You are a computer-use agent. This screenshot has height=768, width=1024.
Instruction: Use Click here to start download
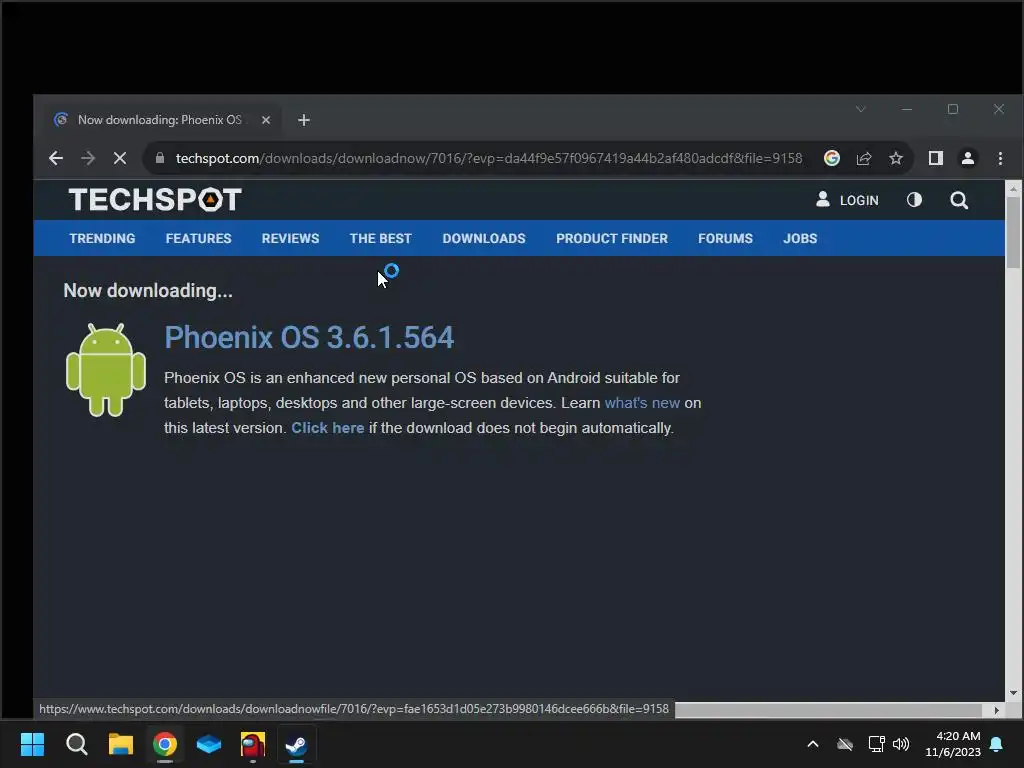[328, 428]
